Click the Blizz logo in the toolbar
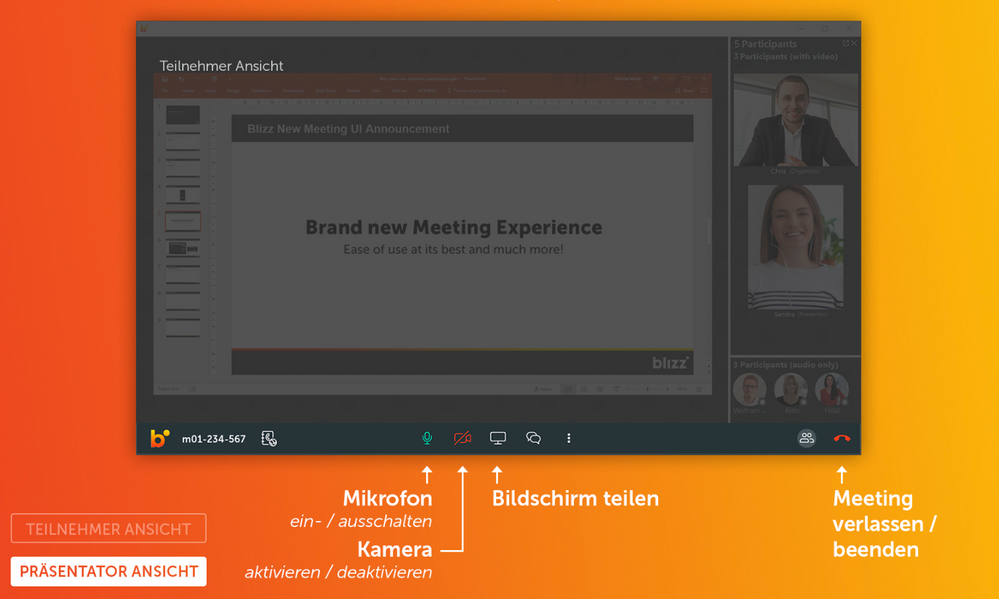This screenshot has width=999, height=599. point(159,438)
